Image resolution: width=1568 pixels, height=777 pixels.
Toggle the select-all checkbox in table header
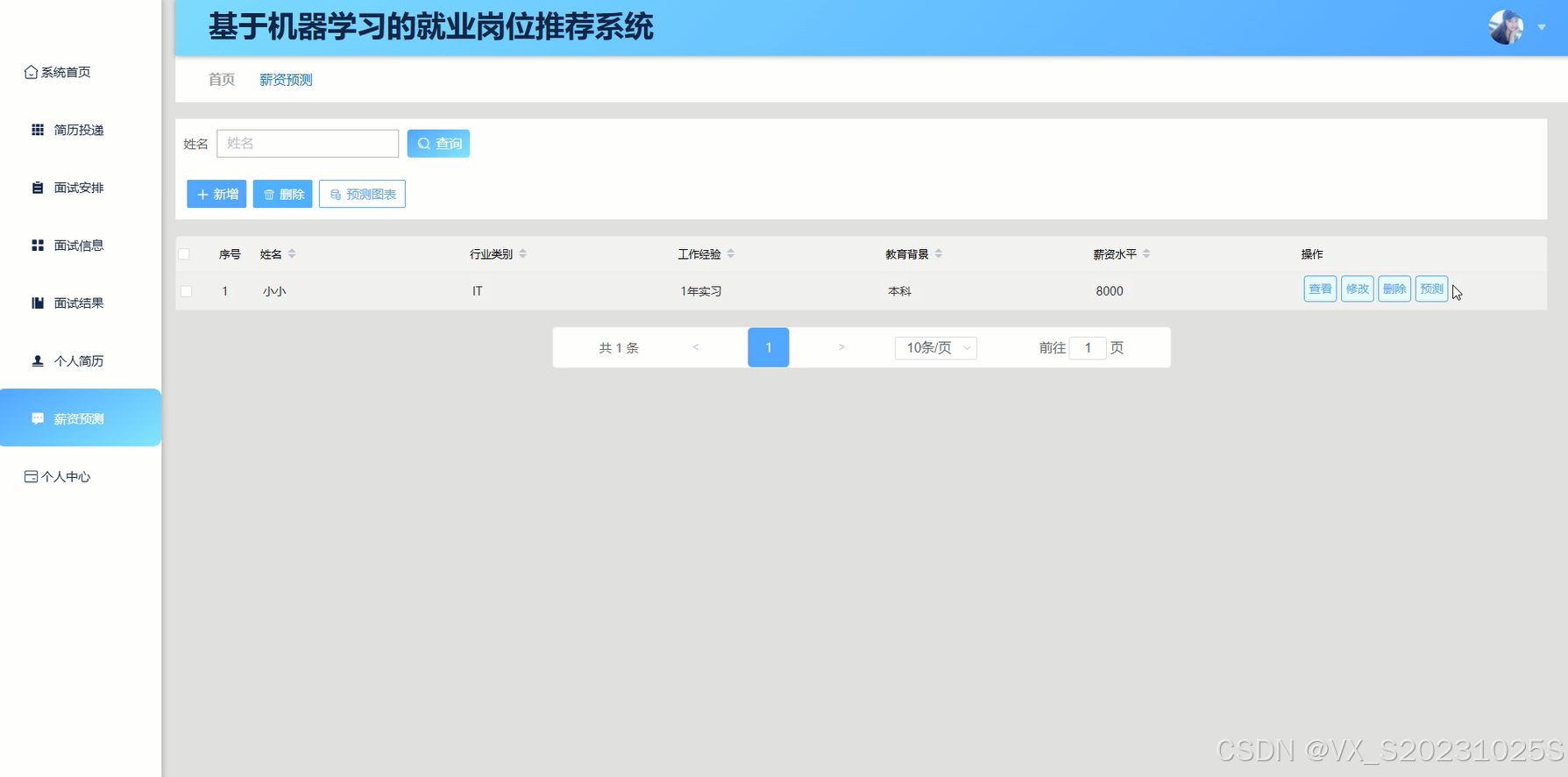point(184,254)
